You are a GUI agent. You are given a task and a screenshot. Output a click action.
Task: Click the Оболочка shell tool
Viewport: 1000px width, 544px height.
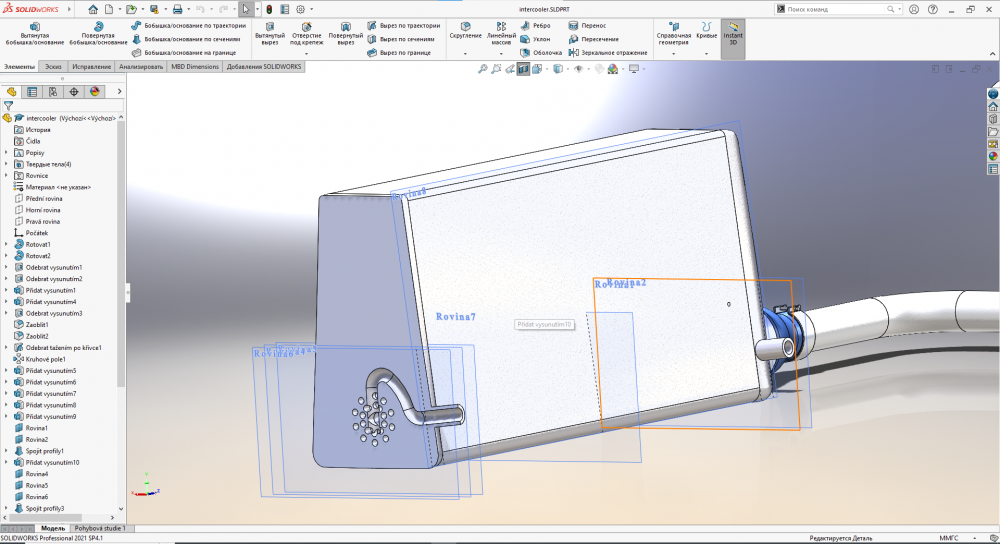point(540,52)
